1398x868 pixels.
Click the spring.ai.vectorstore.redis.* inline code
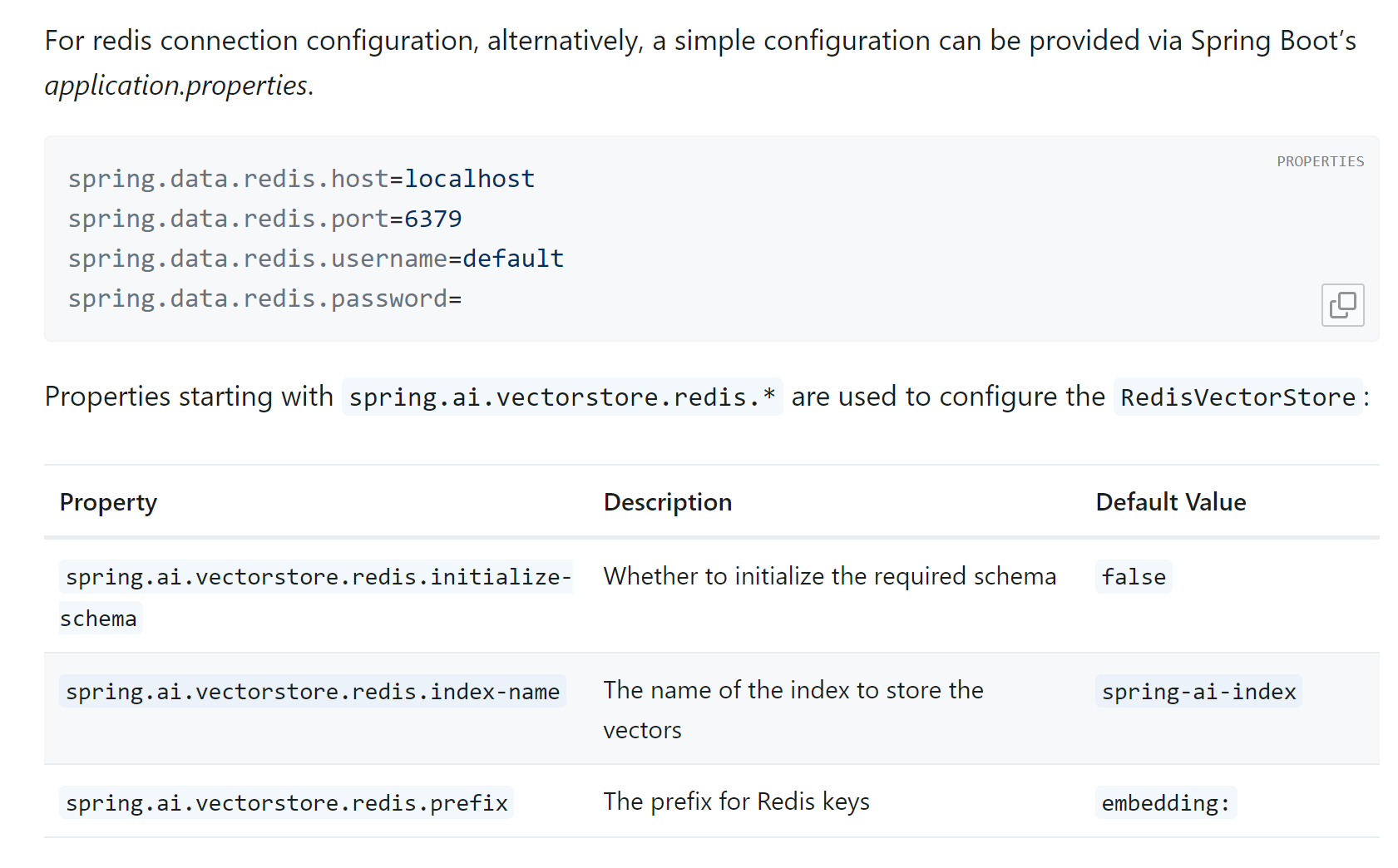(x=562, y=397)
